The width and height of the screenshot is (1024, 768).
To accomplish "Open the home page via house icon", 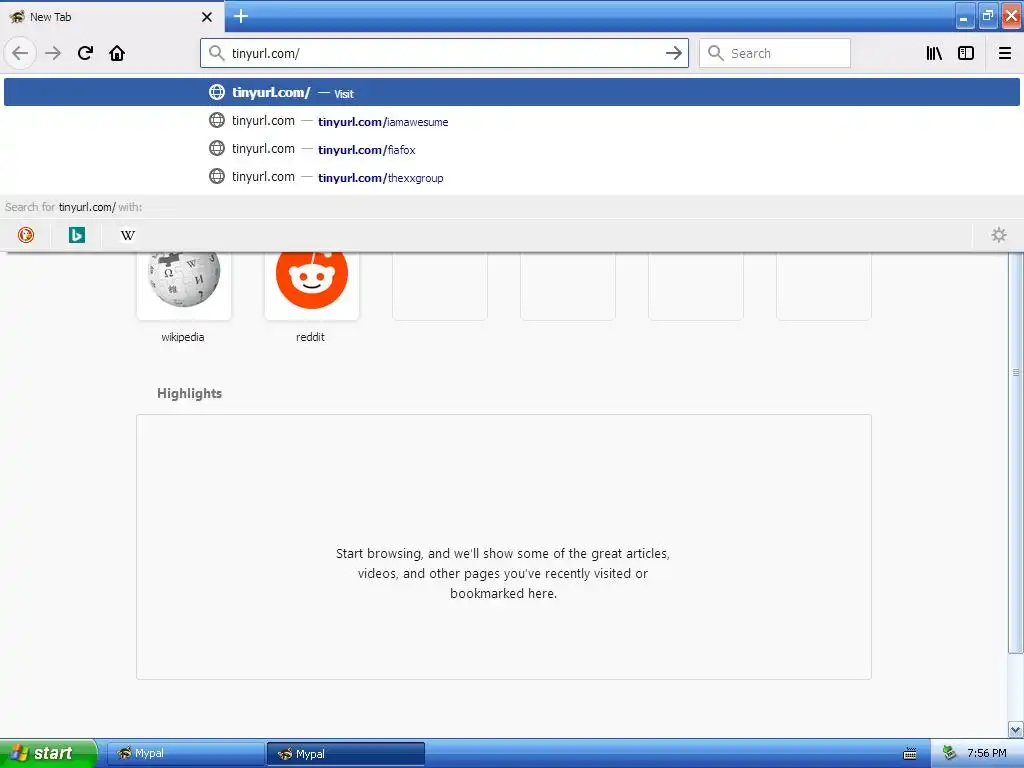I will click(x=117, y=53).
